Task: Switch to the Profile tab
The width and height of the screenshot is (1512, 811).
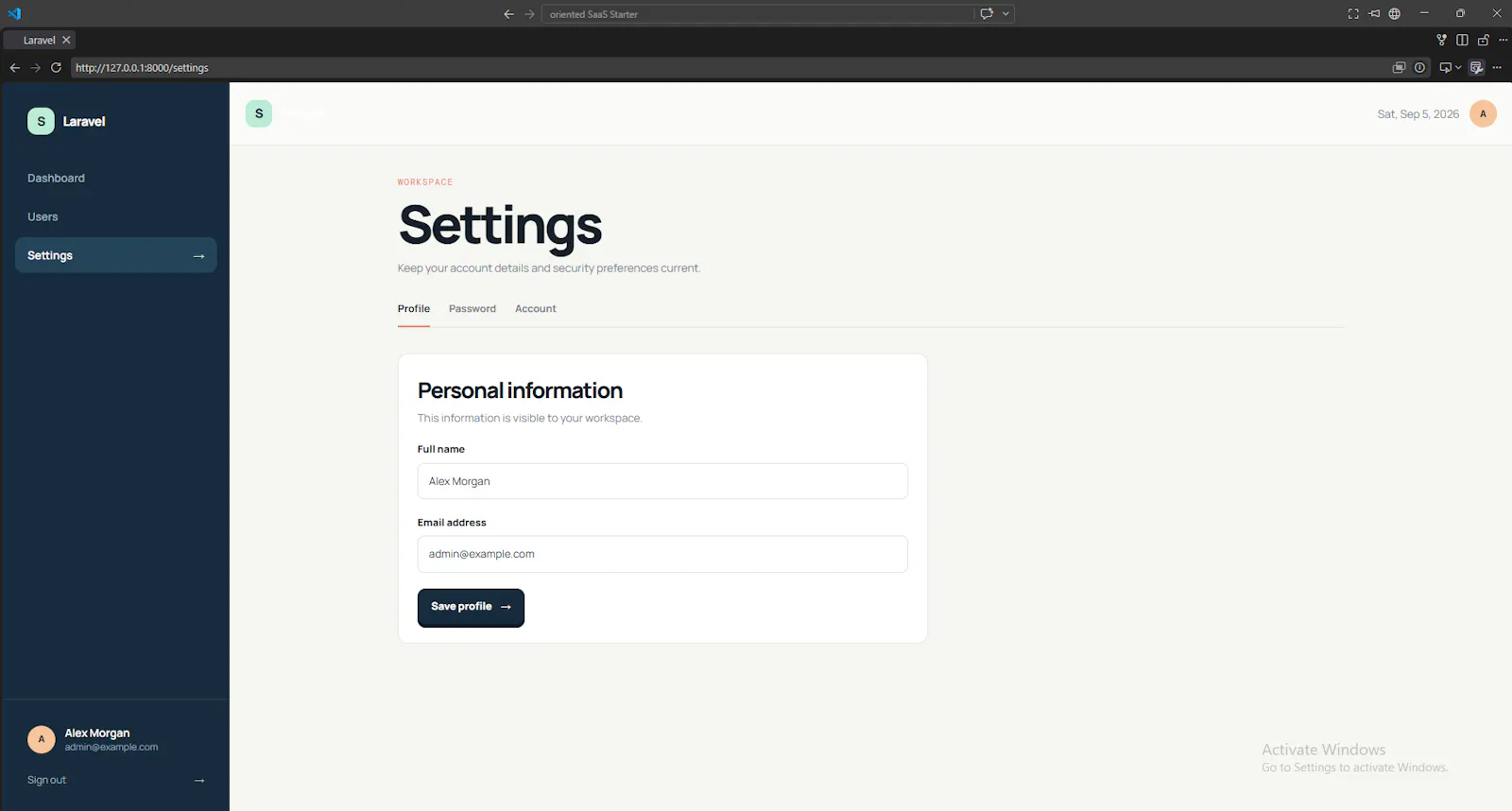Action: pyautogui.click(x=413, y=309)
